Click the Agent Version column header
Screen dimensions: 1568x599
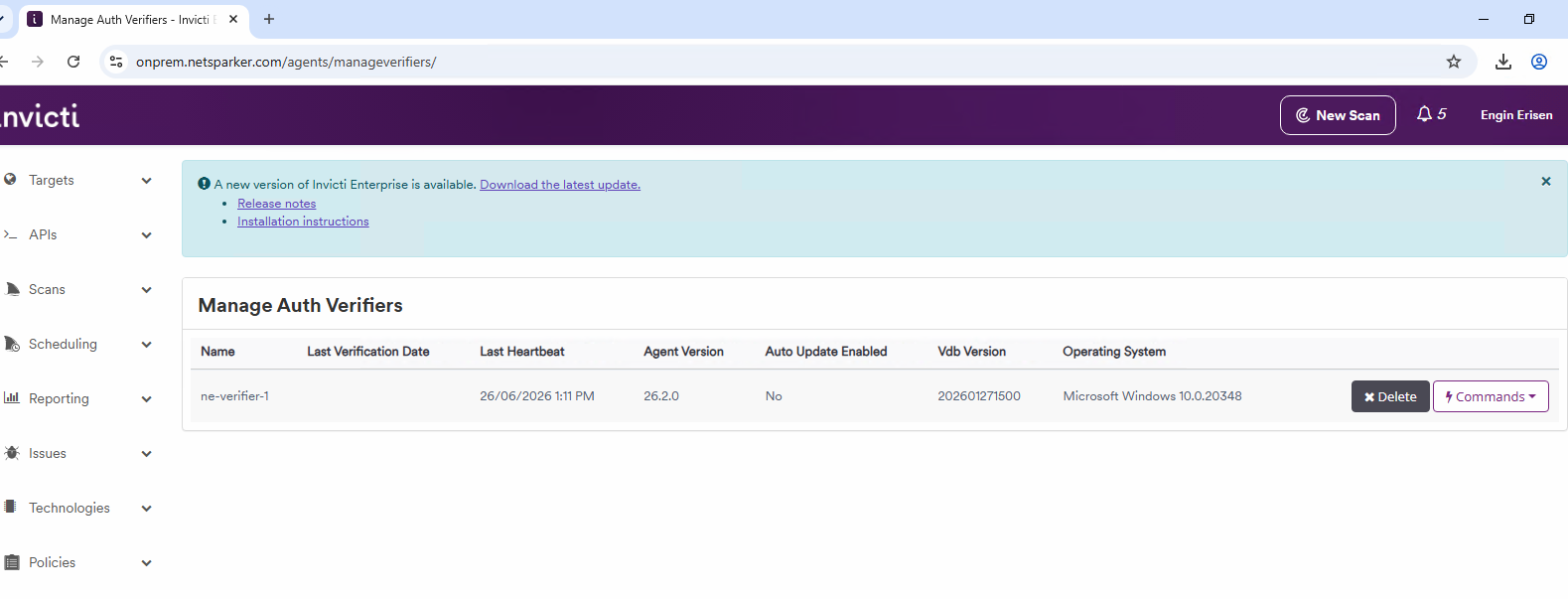point(683,352)
